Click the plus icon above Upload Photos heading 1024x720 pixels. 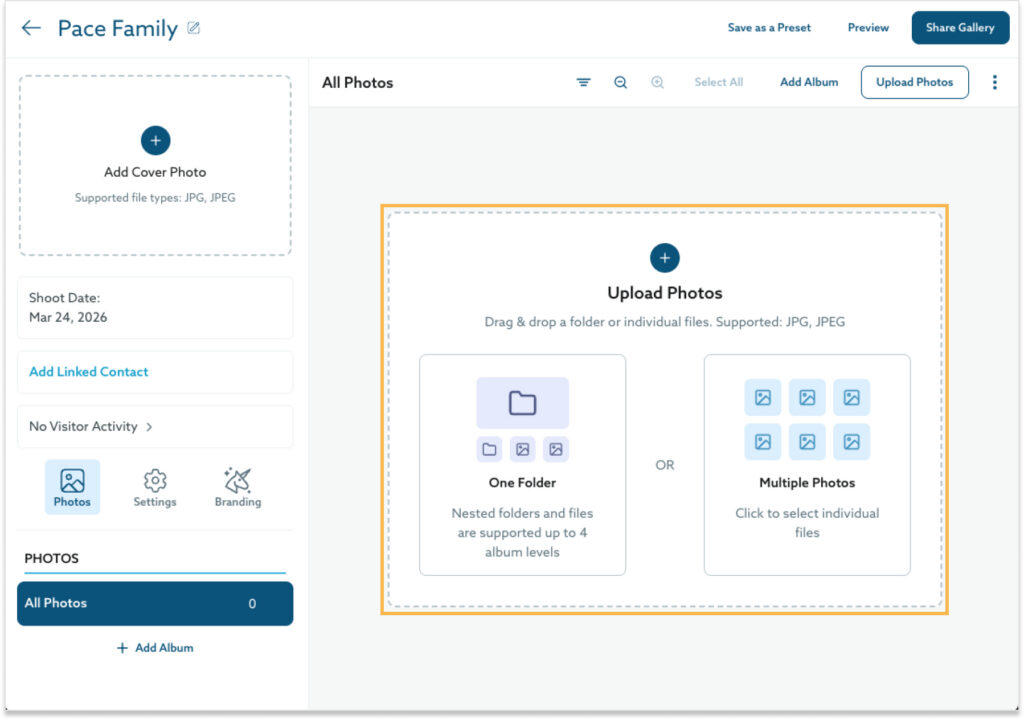point(664,258)
